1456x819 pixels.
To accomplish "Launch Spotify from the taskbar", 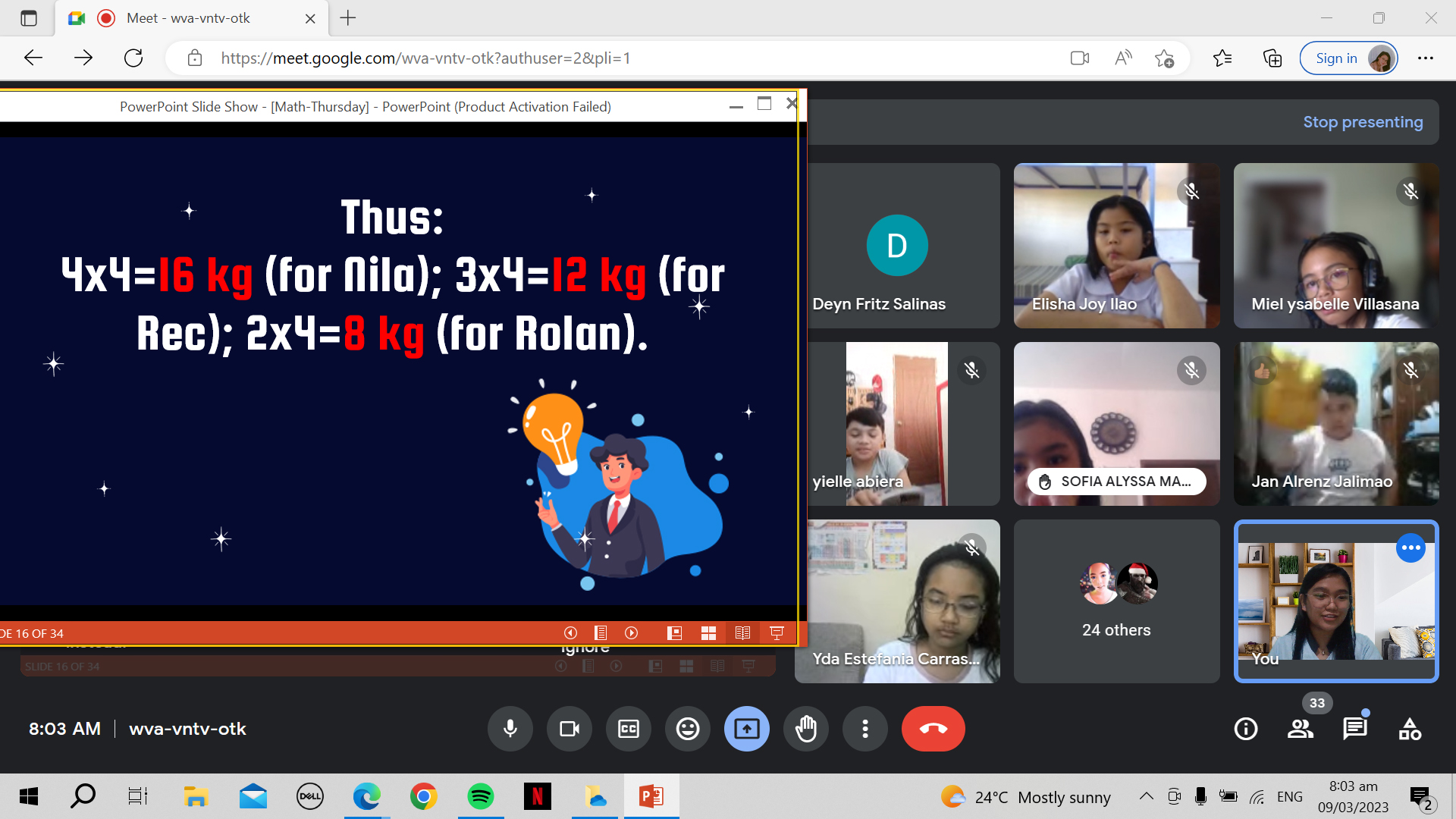I will [x=480, y=796].
